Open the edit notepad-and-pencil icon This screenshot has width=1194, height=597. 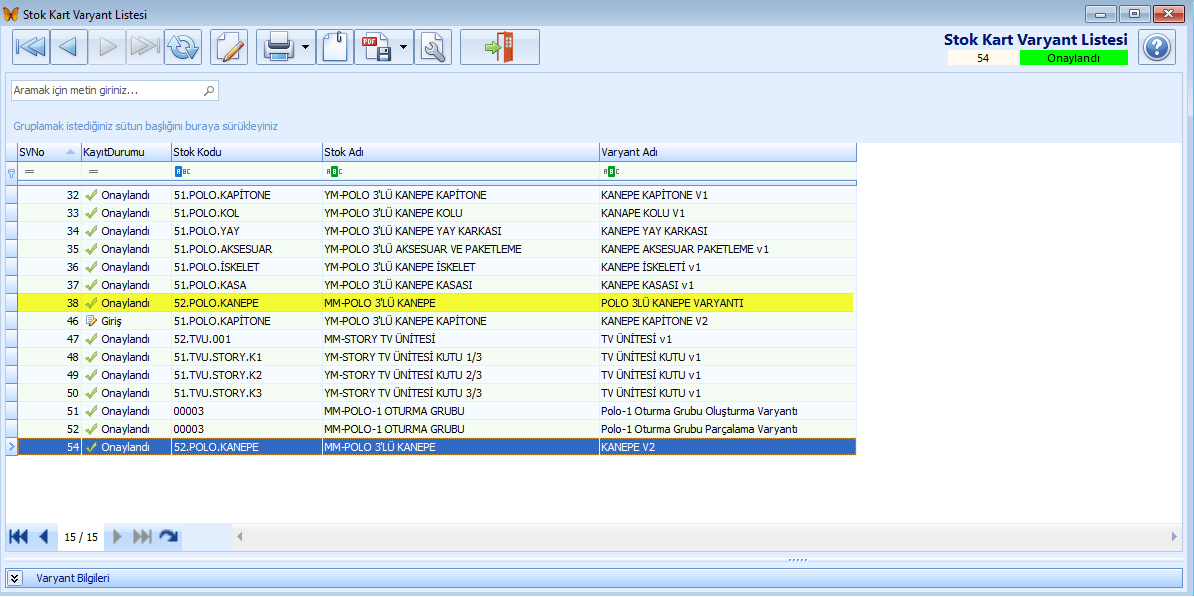point(229,47)
